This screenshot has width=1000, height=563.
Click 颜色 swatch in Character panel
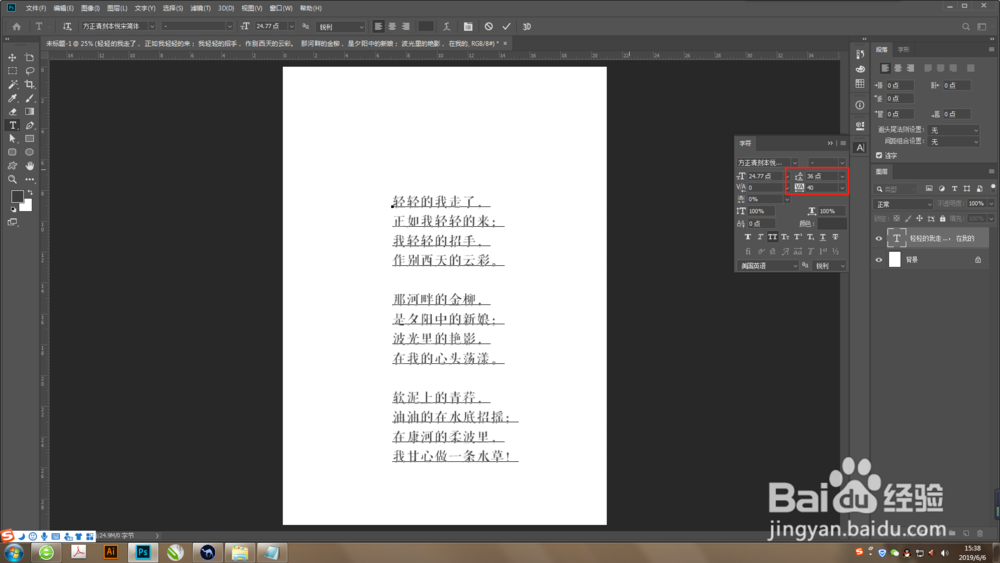832,224
